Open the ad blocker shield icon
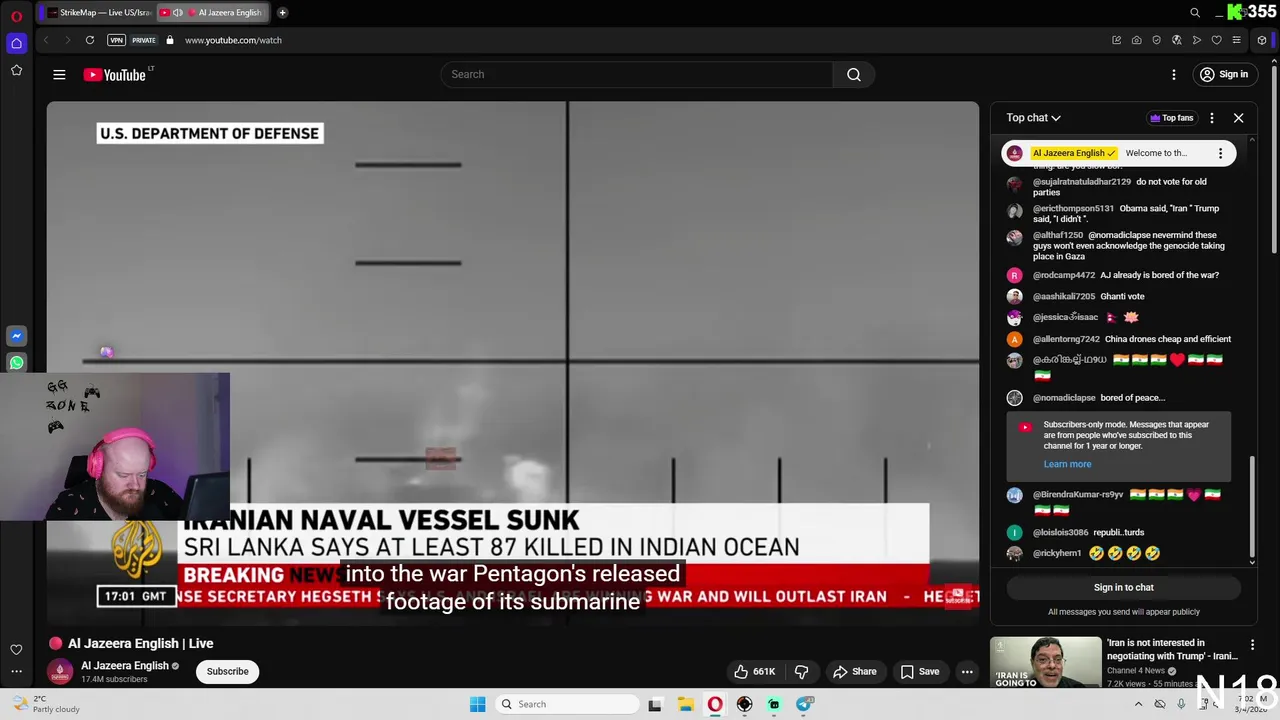Image resolution: width=1280 pixels, height=720 pixels. pos(1156,40)
